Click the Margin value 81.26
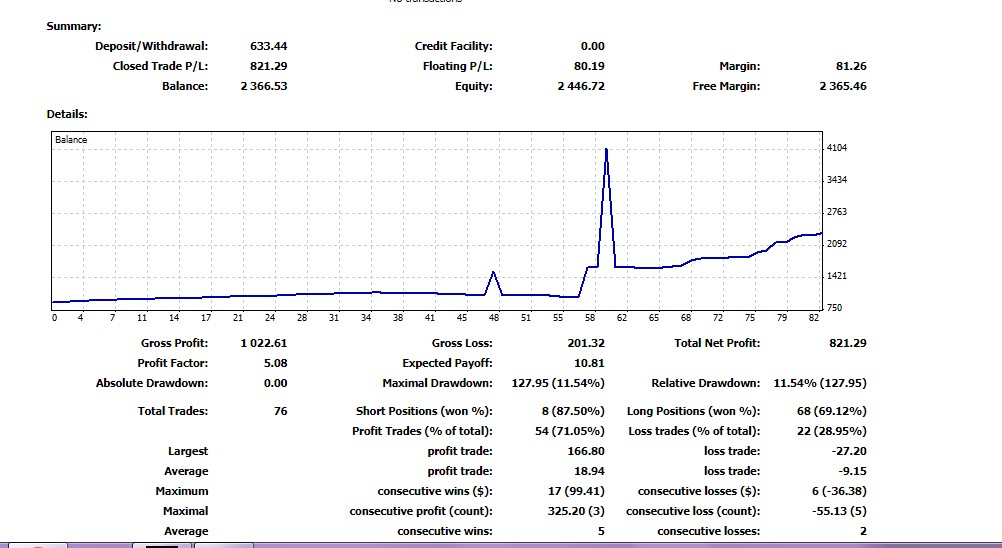Screen dimensions: 1002x548 pos(851,66)
